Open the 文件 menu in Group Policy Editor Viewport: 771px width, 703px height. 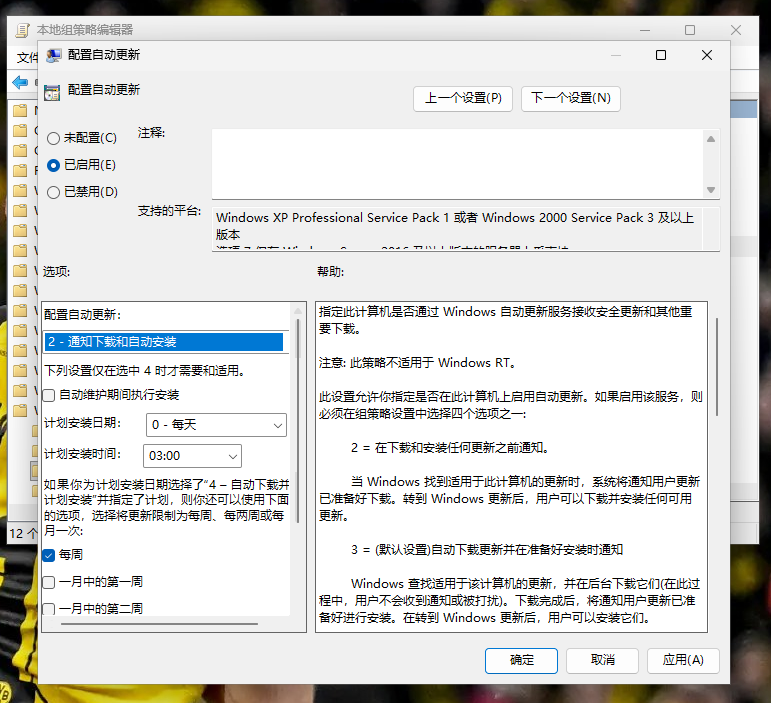(27, 58)
